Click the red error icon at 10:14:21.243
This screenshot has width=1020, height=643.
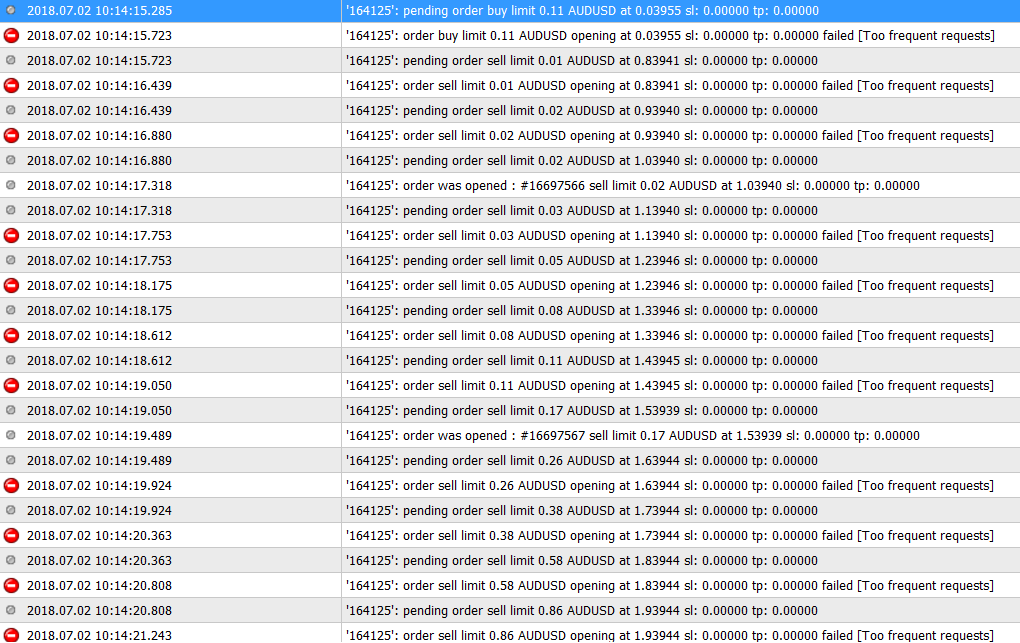tap(11, 635)
